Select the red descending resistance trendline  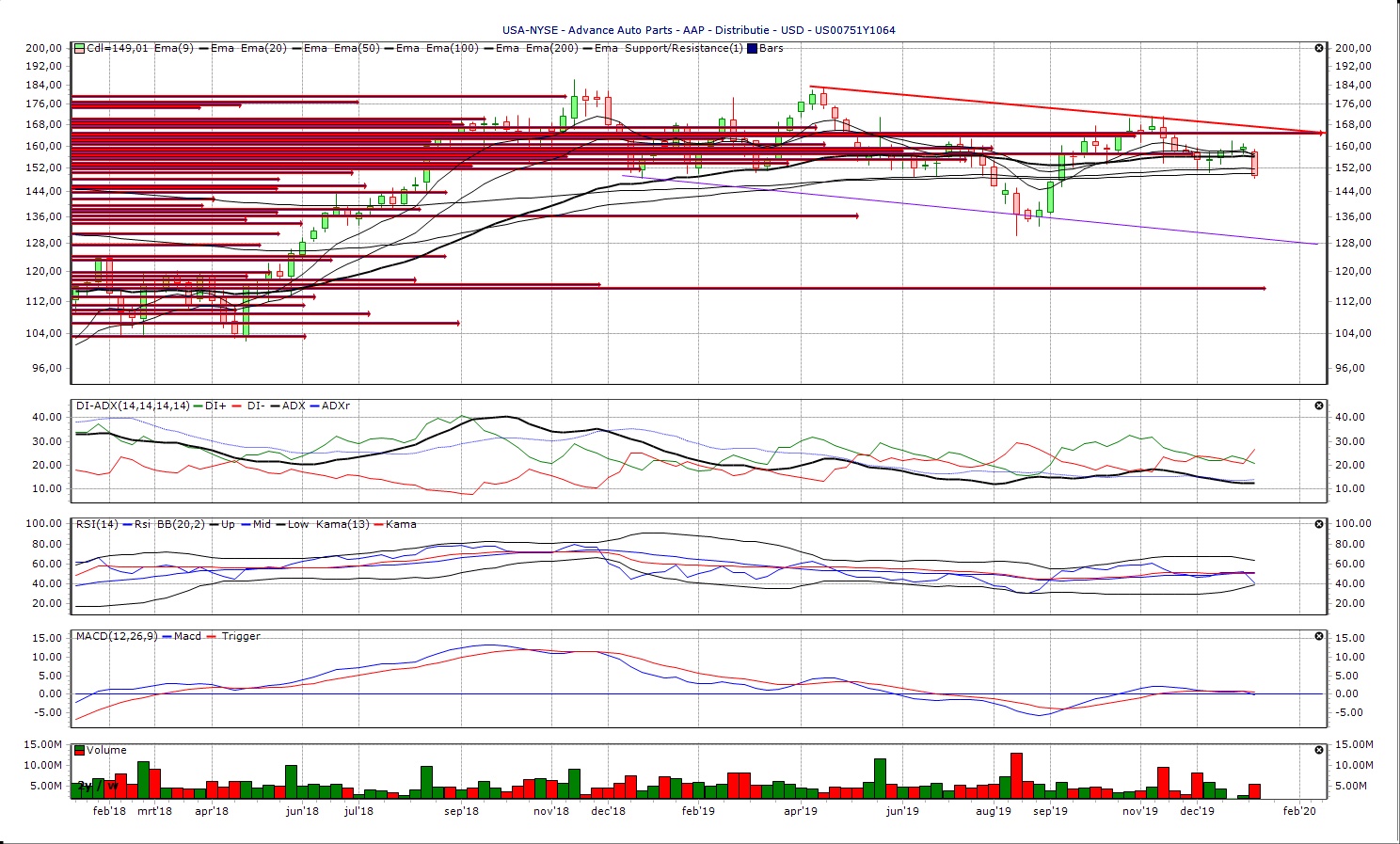point(1066,110)
